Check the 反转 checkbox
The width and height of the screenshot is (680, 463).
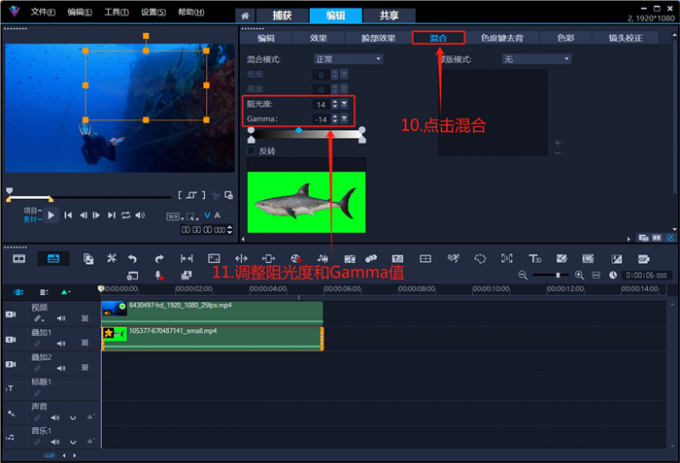tap(251, 150)
